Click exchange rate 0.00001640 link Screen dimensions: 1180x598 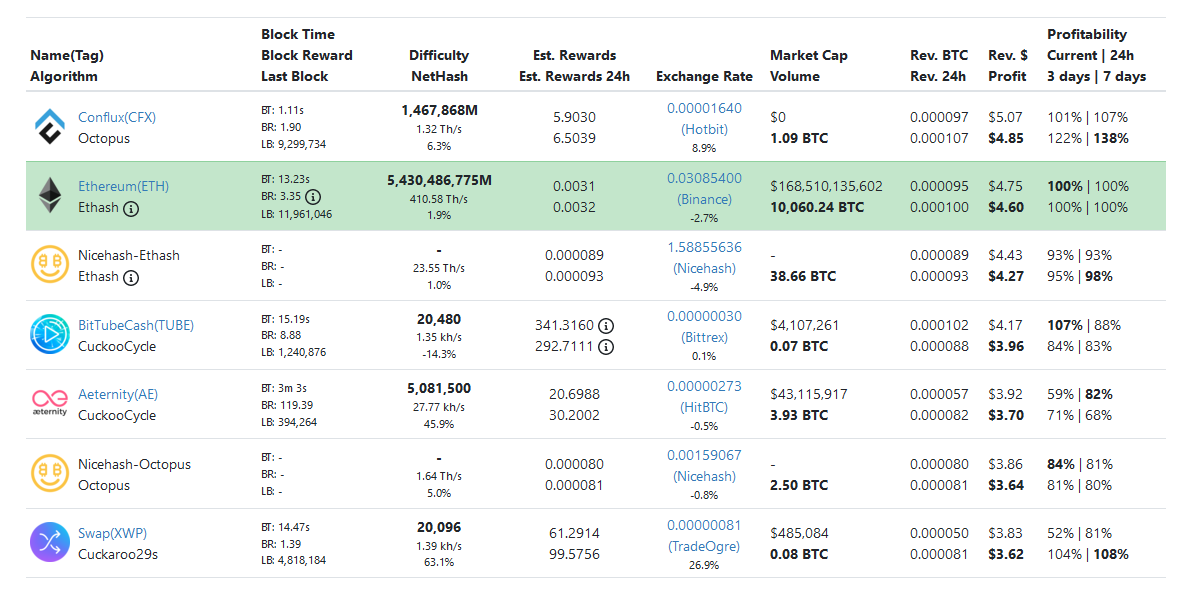704,108
